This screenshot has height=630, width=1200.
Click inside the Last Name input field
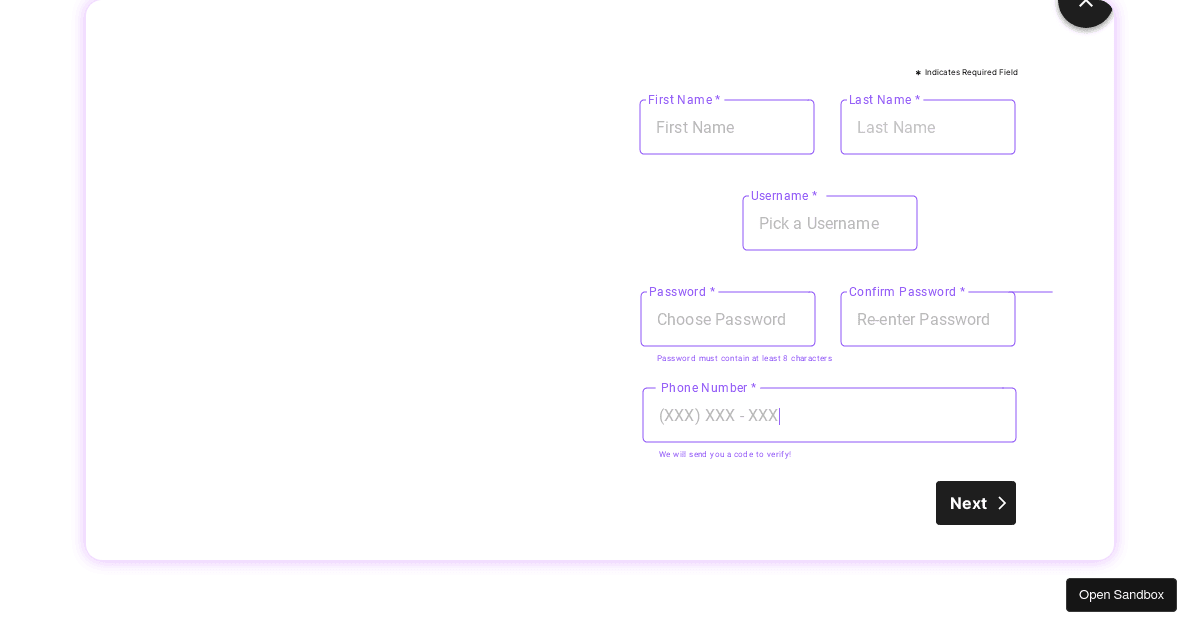(x=928, y=127)
